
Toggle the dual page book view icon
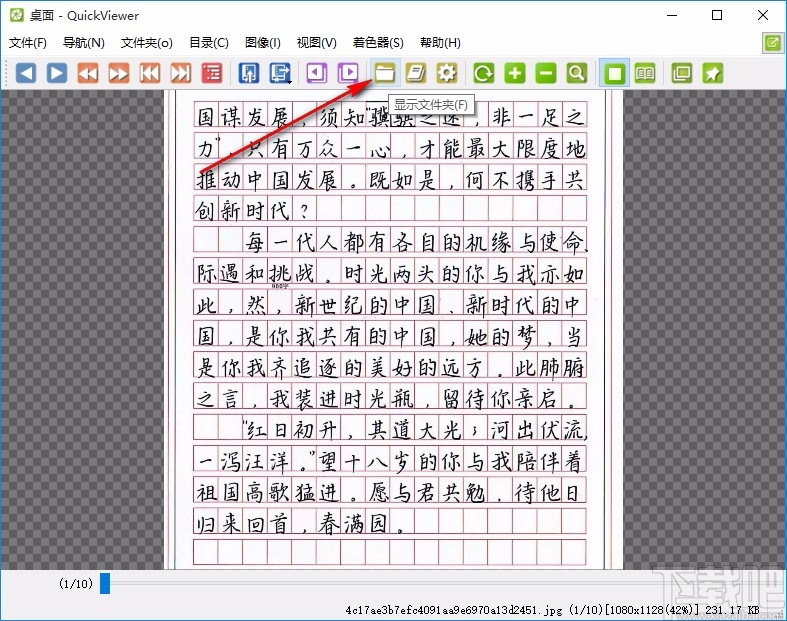click(x=645, y=73)
